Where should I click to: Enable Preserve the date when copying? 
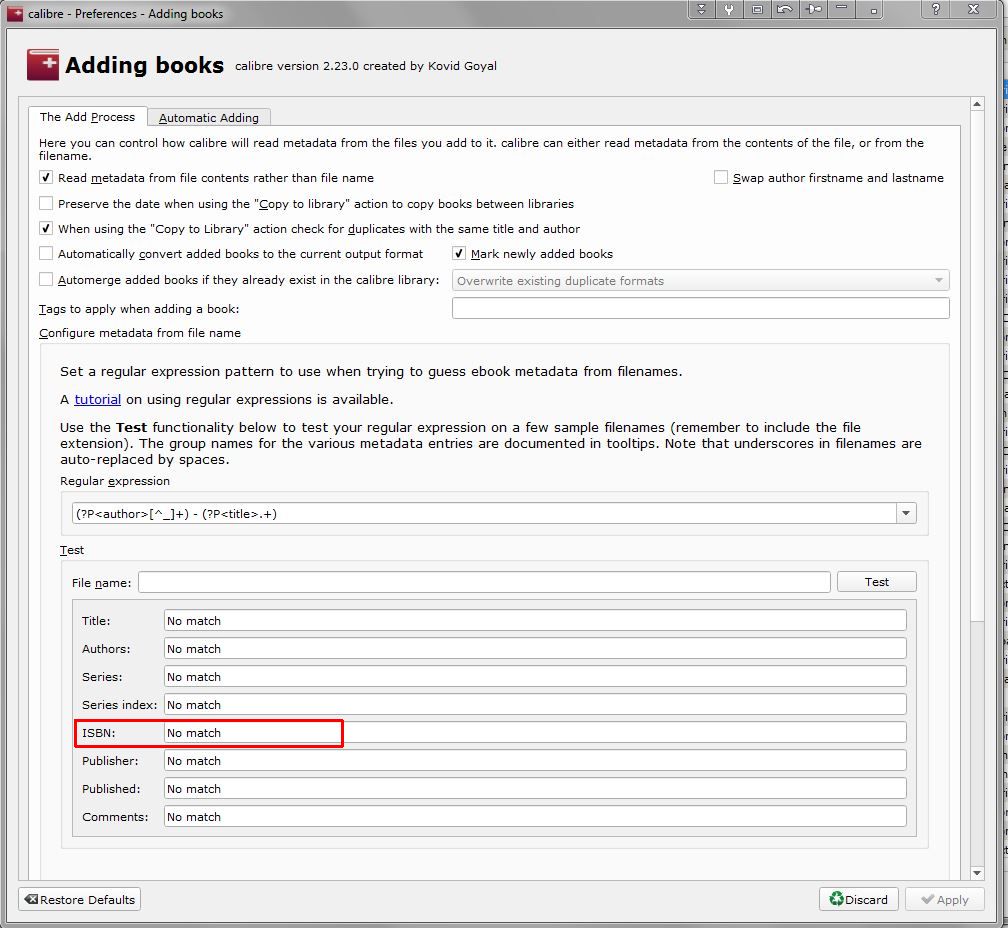click(x=46, y=203)
